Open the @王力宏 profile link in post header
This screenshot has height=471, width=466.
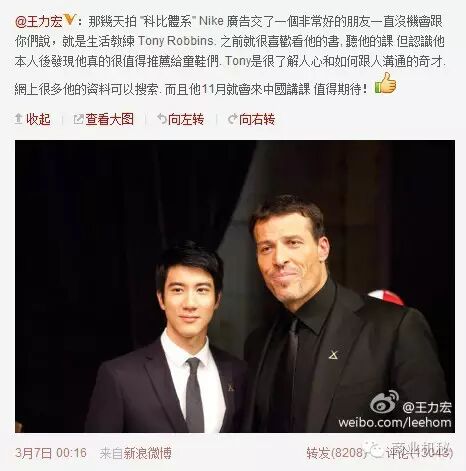click(39, 22)
